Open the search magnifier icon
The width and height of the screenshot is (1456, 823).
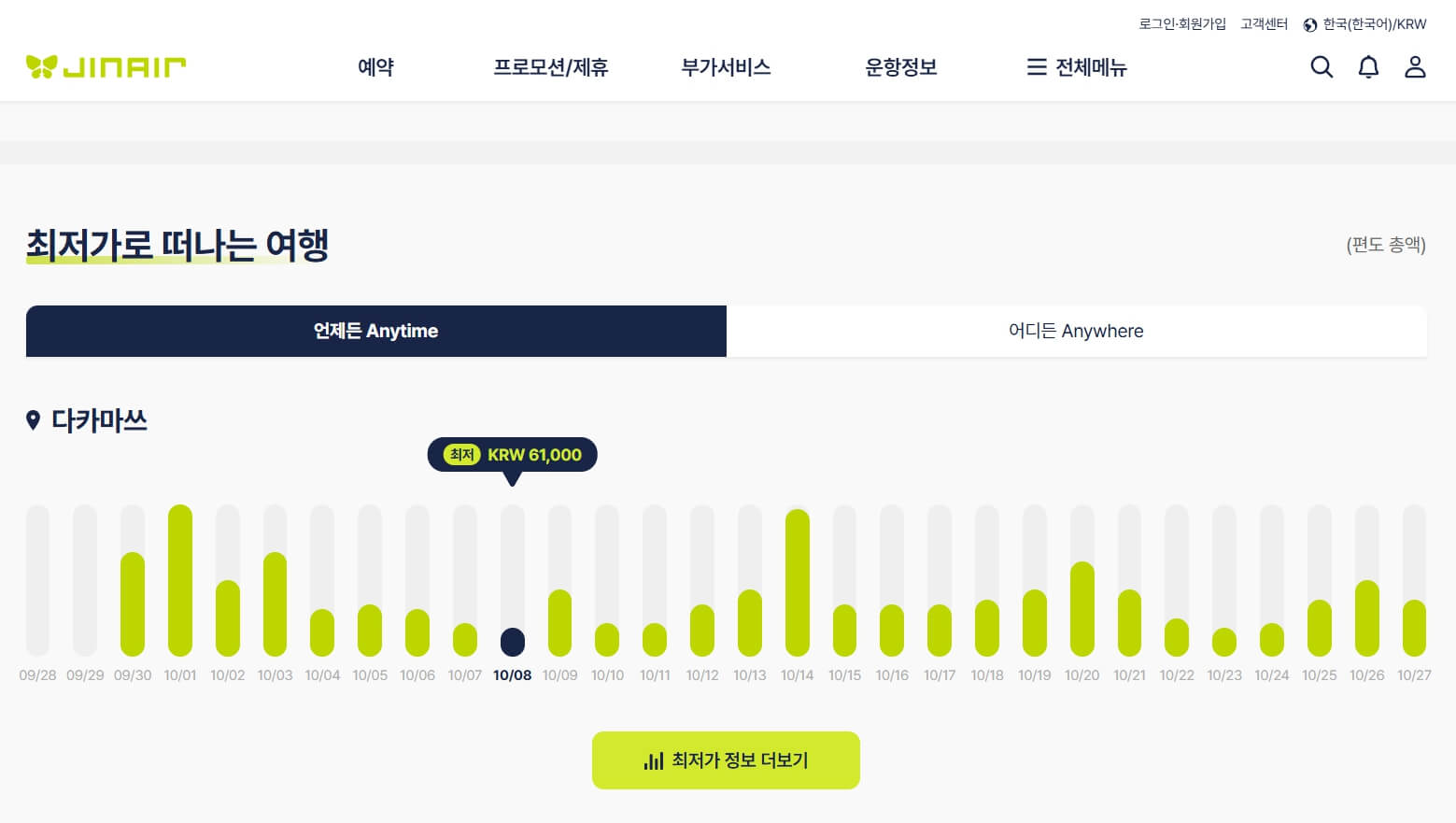[1322, 66]
